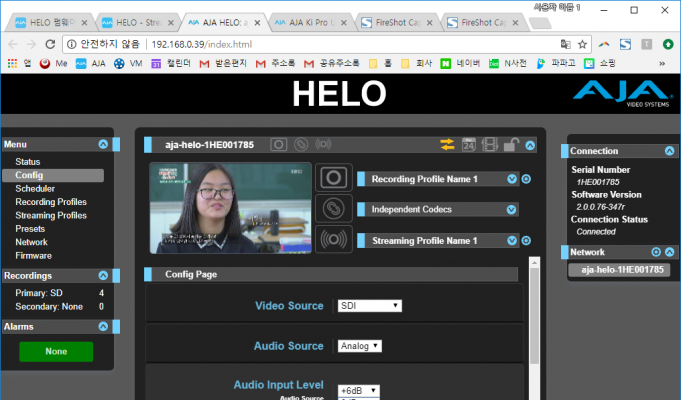
Task: Open the 캘린더 bookmark
Action: [x=171, y=64]
